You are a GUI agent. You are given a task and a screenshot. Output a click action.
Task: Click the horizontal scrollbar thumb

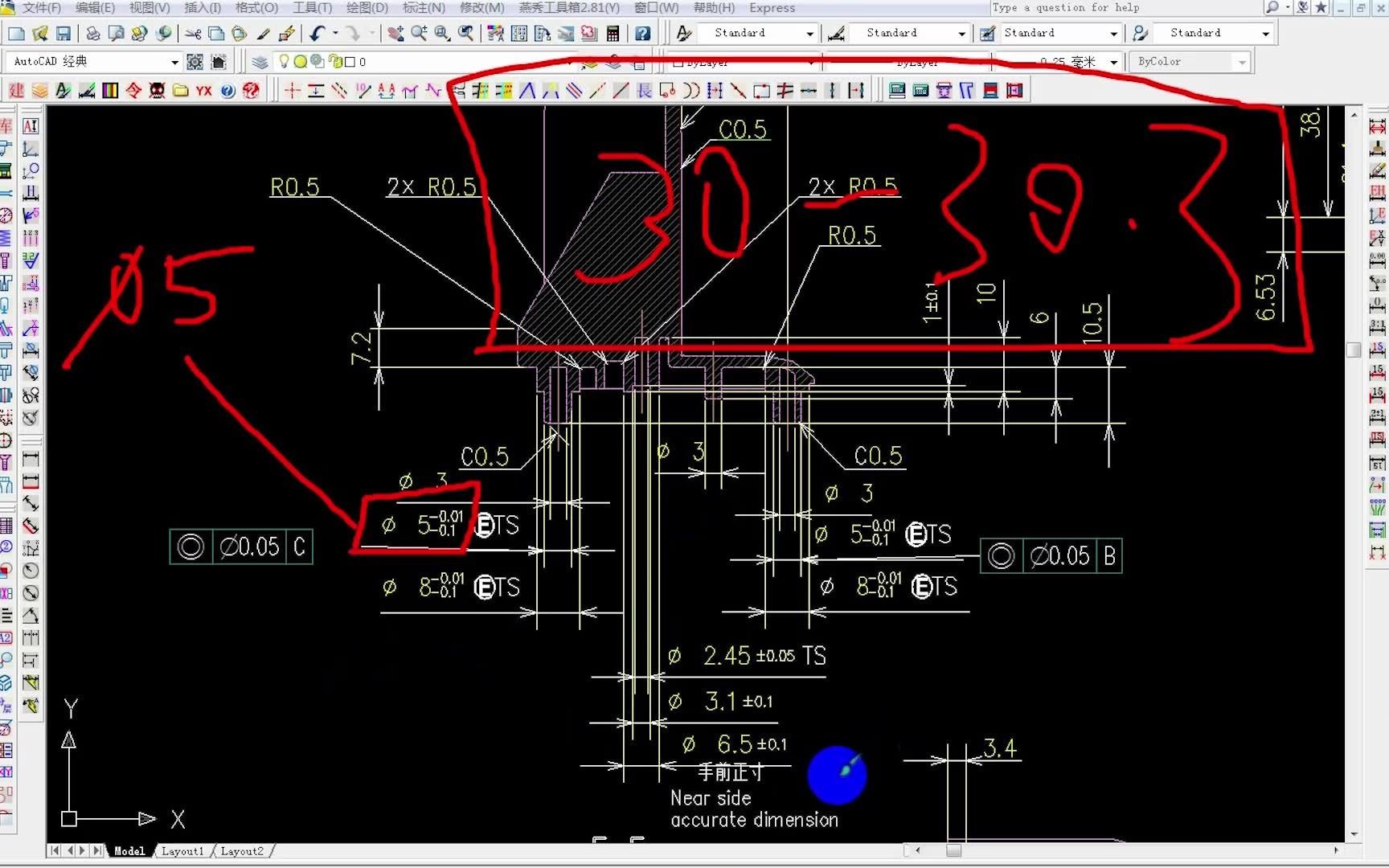[953, 850]
